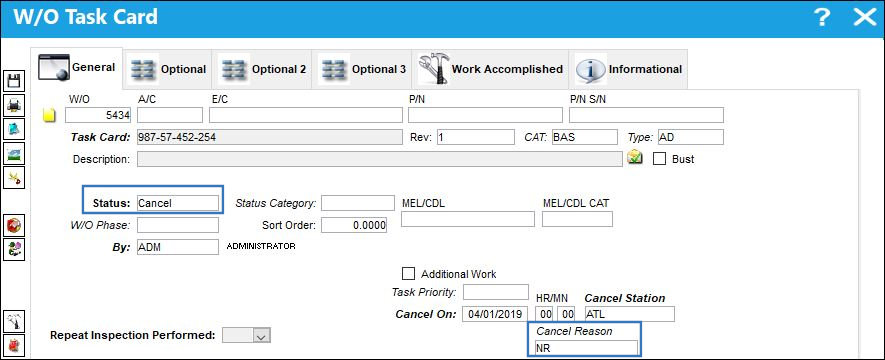Open the Optional 3 tab
Image resolution: width=885 pixels, height=360 pixels.
pyautogui.click(x=362, y=69)
